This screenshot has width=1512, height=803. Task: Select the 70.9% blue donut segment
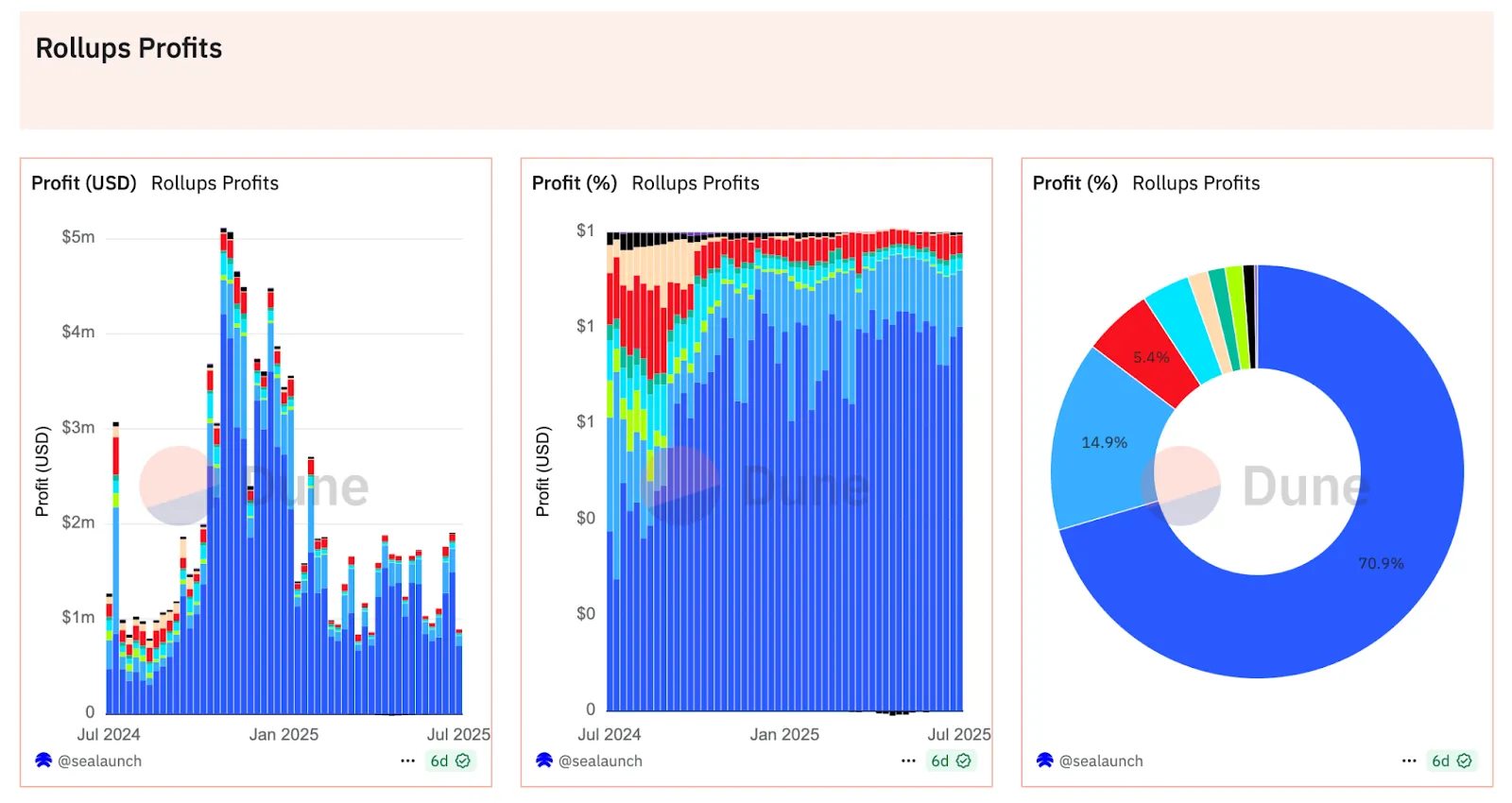[1381, 563]
